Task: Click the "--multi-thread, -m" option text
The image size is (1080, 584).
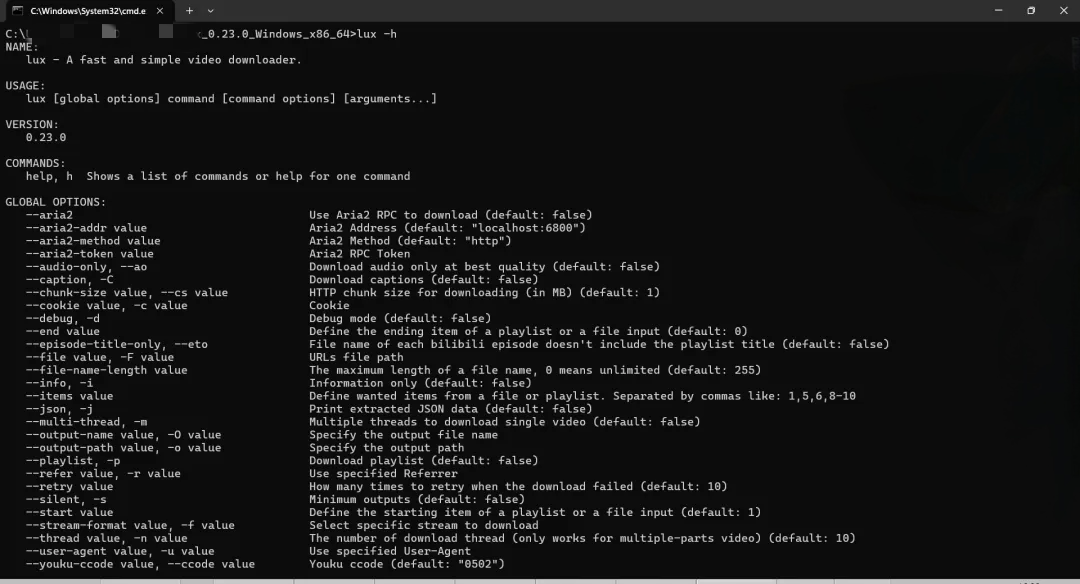Action: click(x=86, y=421)
